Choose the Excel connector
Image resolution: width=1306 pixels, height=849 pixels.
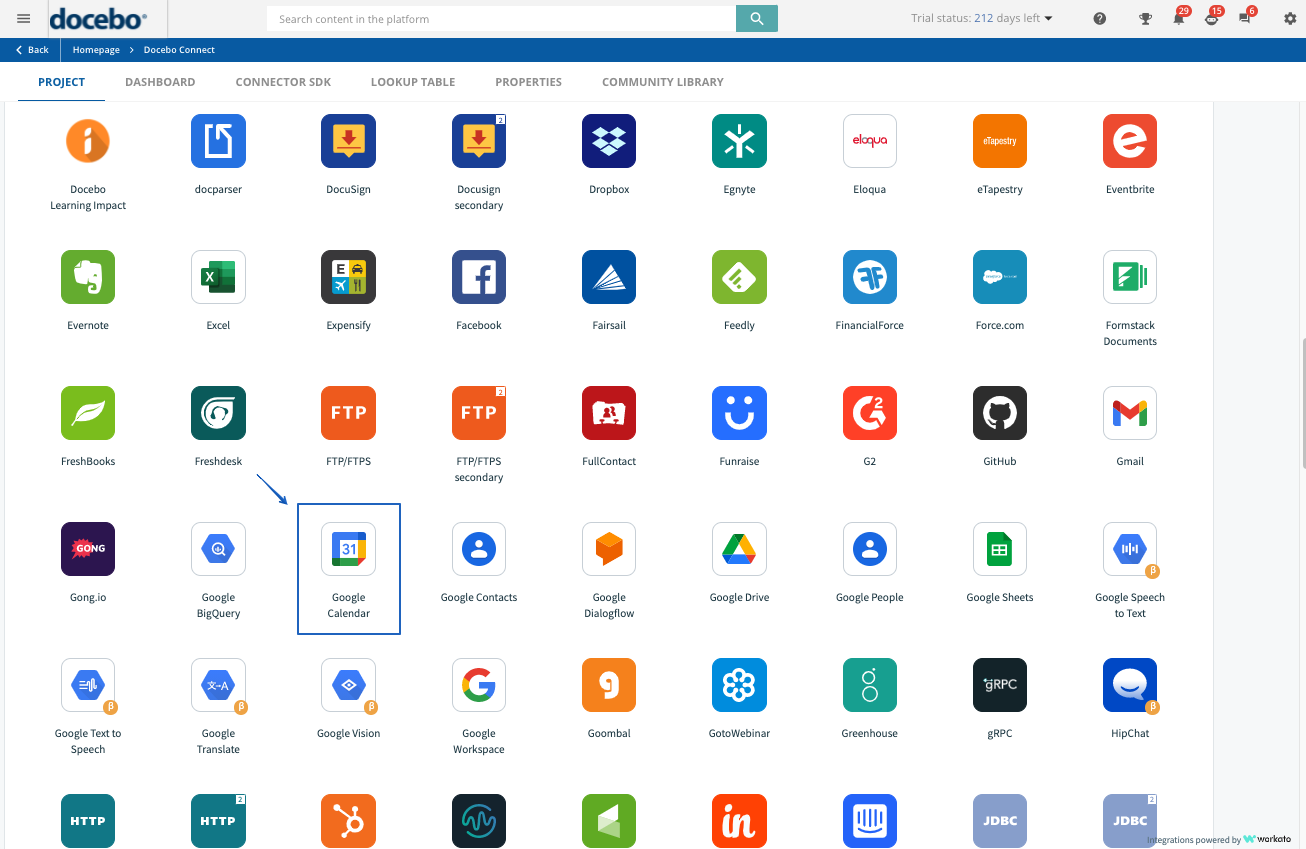click(218, 277)
